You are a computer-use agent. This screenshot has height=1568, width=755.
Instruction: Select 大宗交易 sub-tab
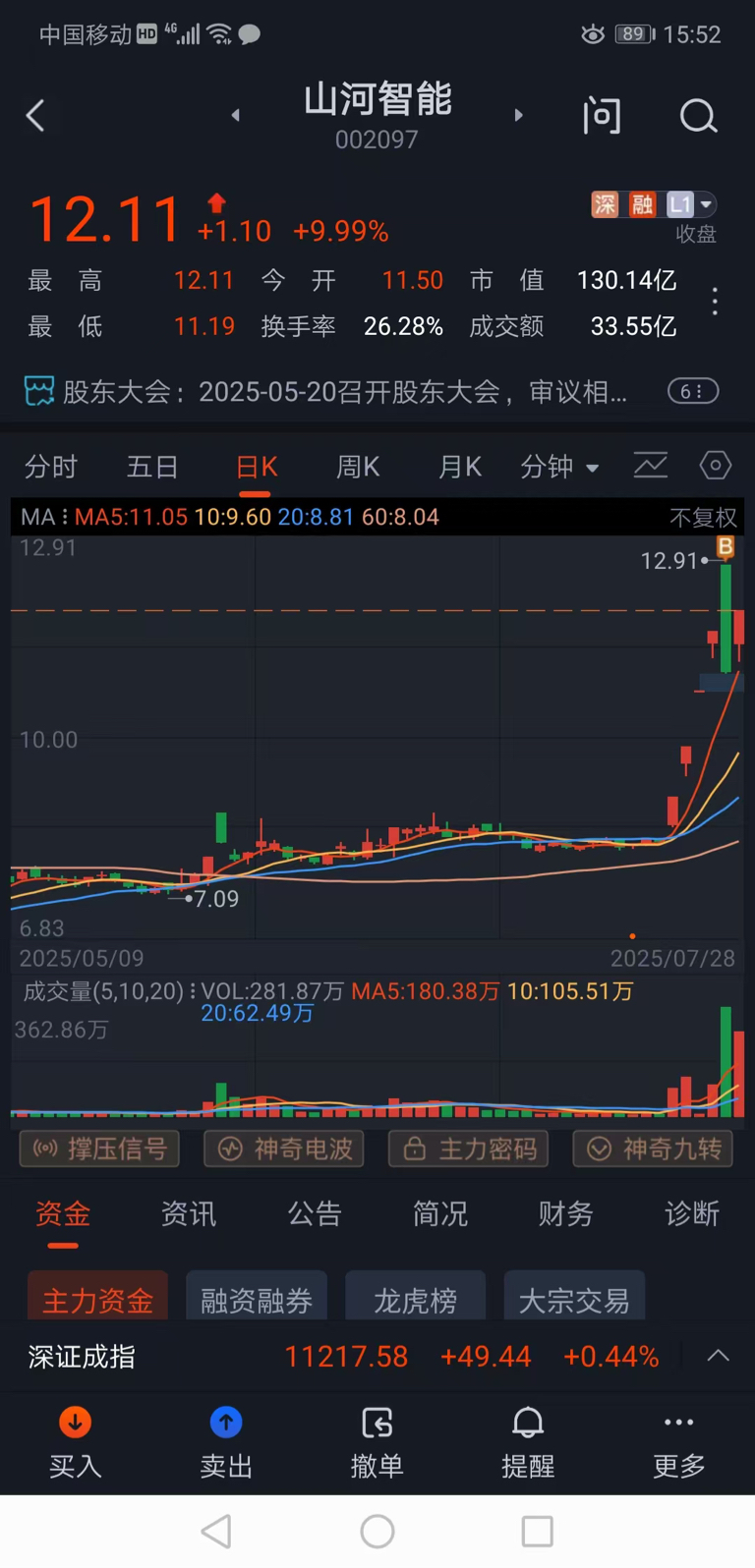[x=574, y=1297]
